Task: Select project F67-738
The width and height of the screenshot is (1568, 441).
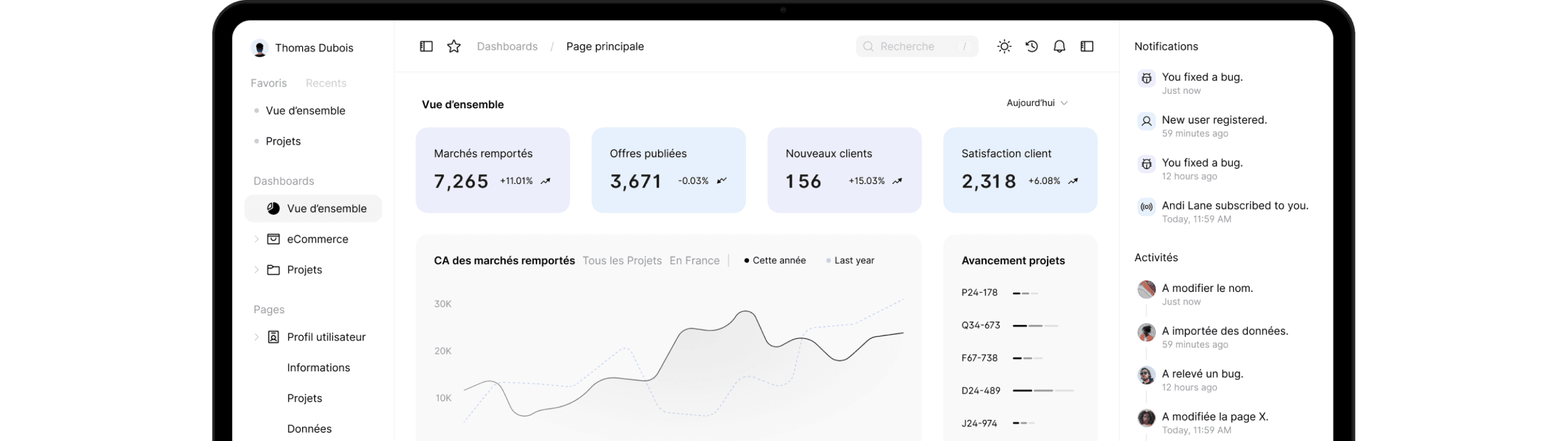Action: 979,358
